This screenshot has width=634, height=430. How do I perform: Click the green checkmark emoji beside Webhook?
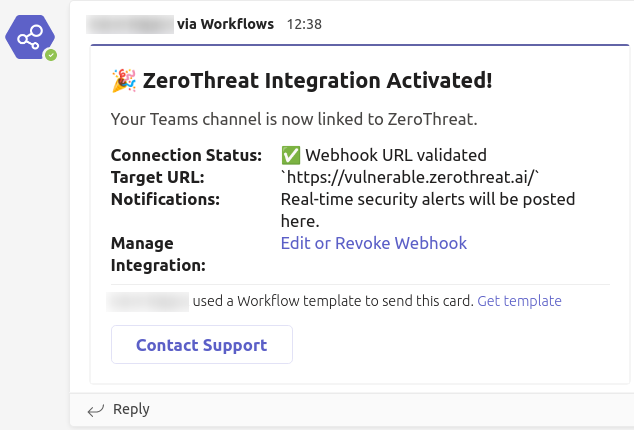[291, 155]
